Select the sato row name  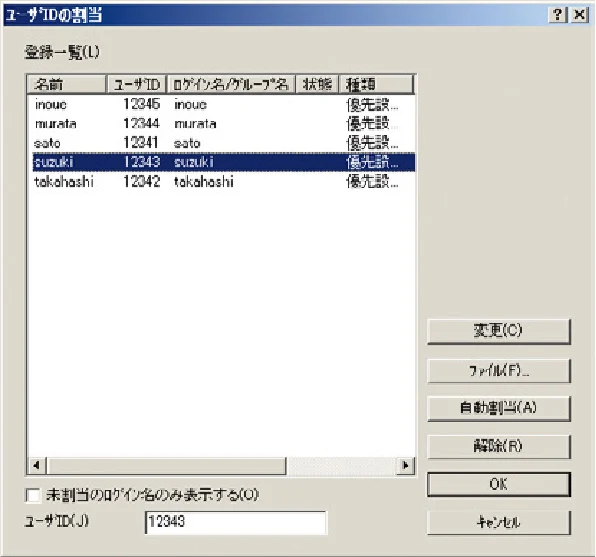pyautogui.click(x=47, y=143)
